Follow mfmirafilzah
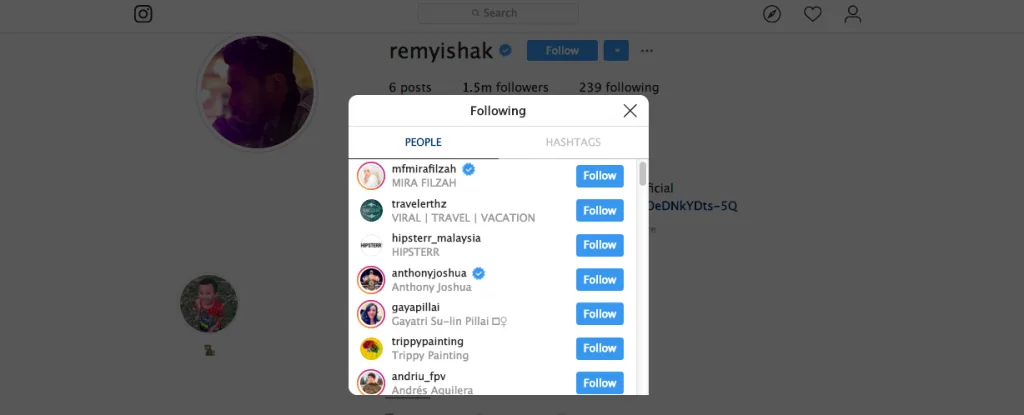 click(x=600, y=176)
